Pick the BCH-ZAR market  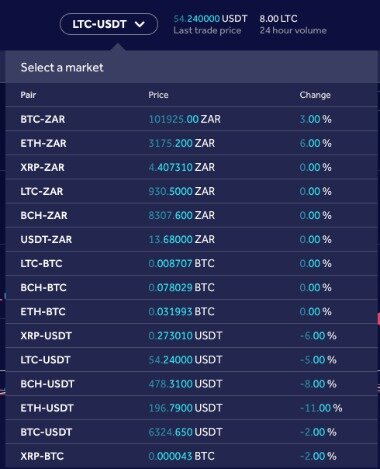[191, 215]
